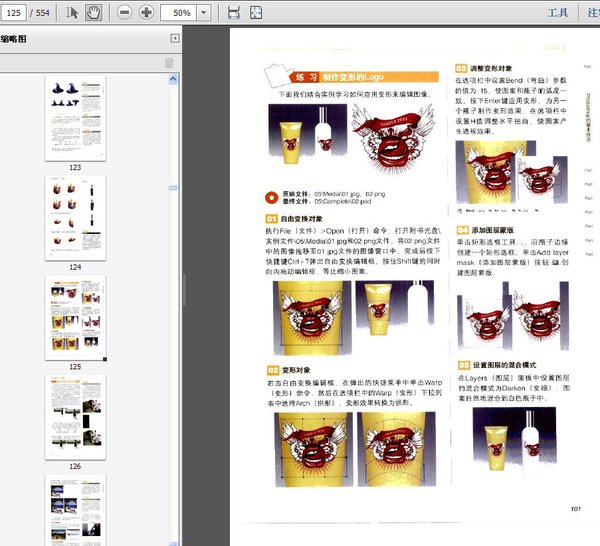
Task: Open page 126 thumbnail
Action: [x=75, y=417]
